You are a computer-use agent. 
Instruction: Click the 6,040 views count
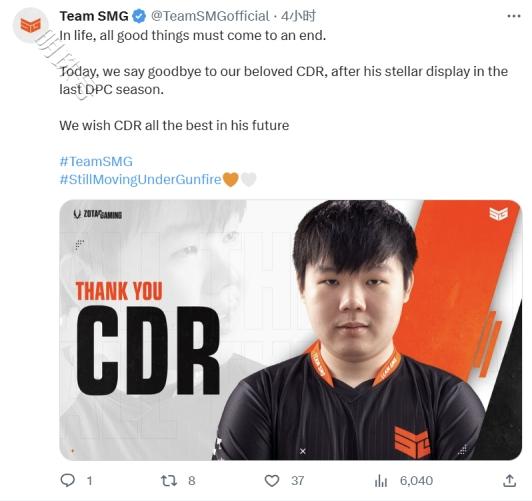coord(416,480)
